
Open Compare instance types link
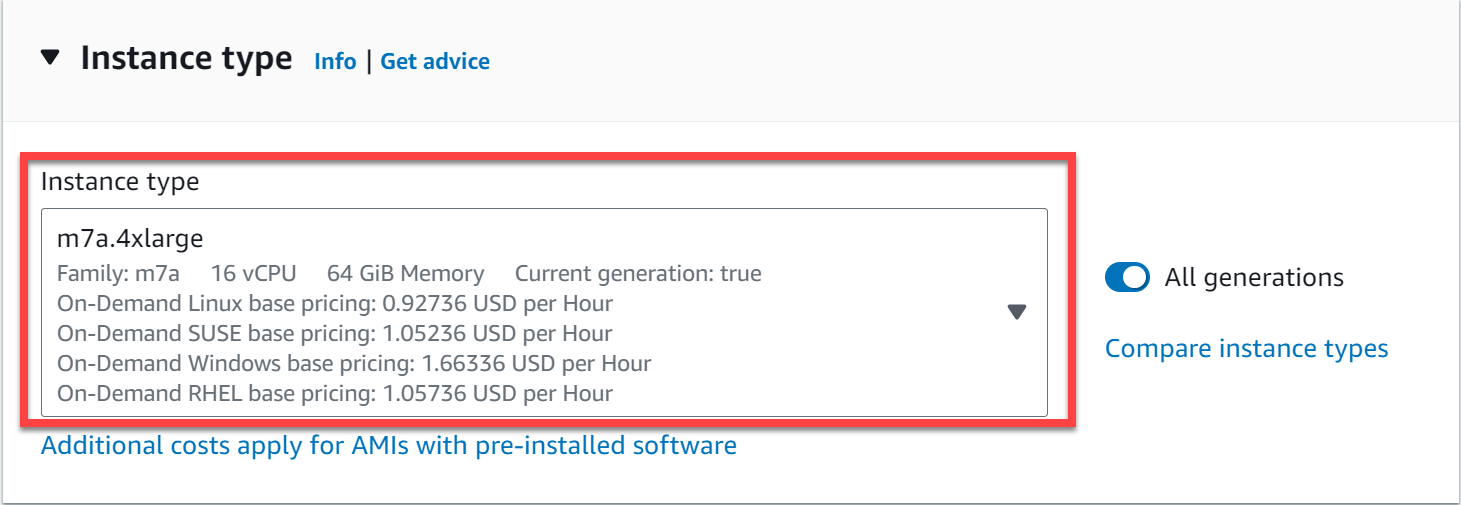point(1246,348)
